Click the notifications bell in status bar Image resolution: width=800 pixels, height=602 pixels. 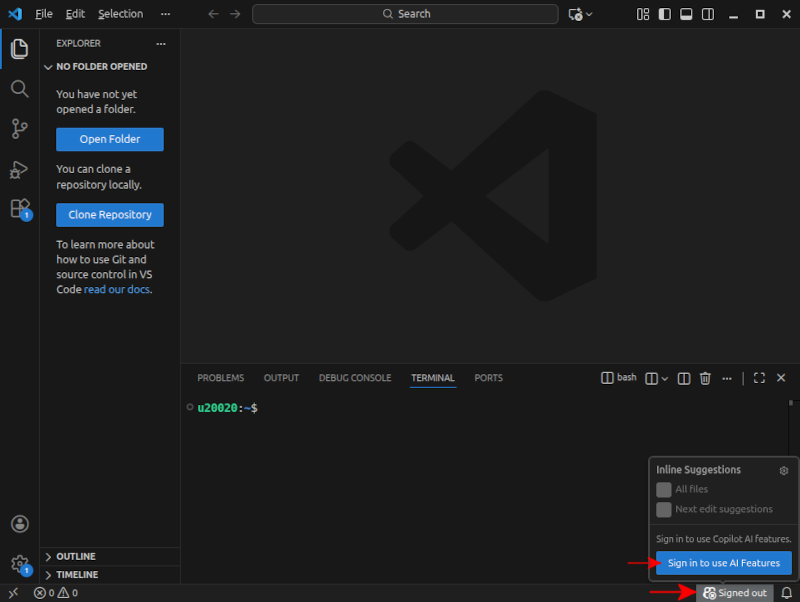pos(786,593)
